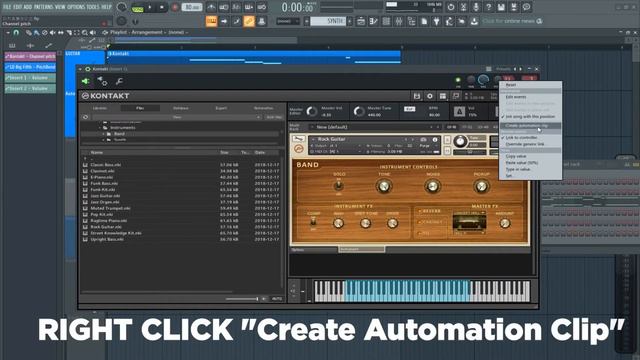Switch to the Database tab in Kontakt browser

180,108
